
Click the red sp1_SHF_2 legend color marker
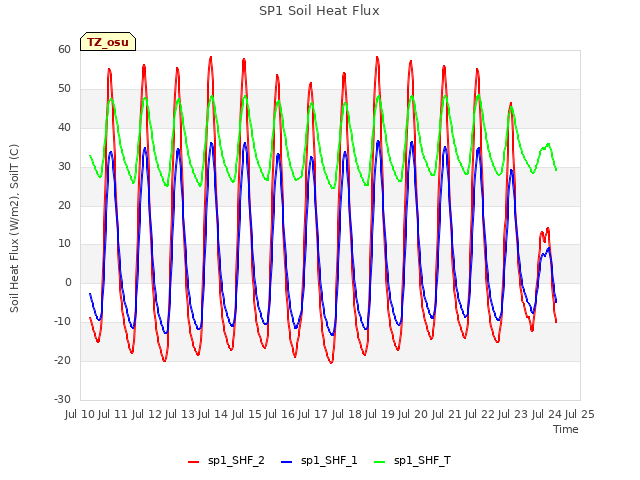[x=193, y=462]
